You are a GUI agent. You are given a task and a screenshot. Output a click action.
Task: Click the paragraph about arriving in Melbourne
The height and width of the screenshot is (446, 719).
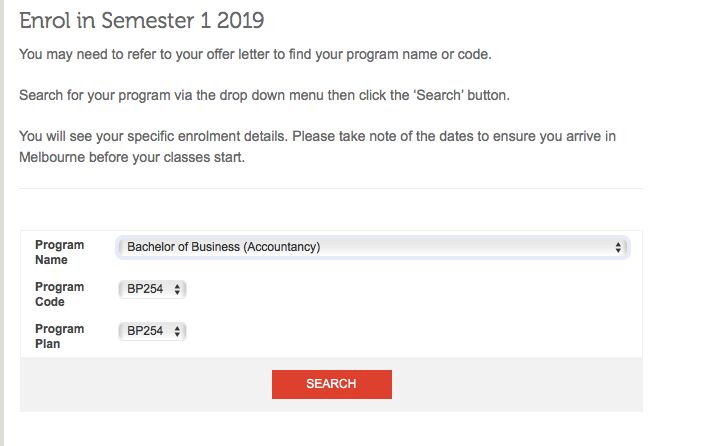[x=317, y=147]
